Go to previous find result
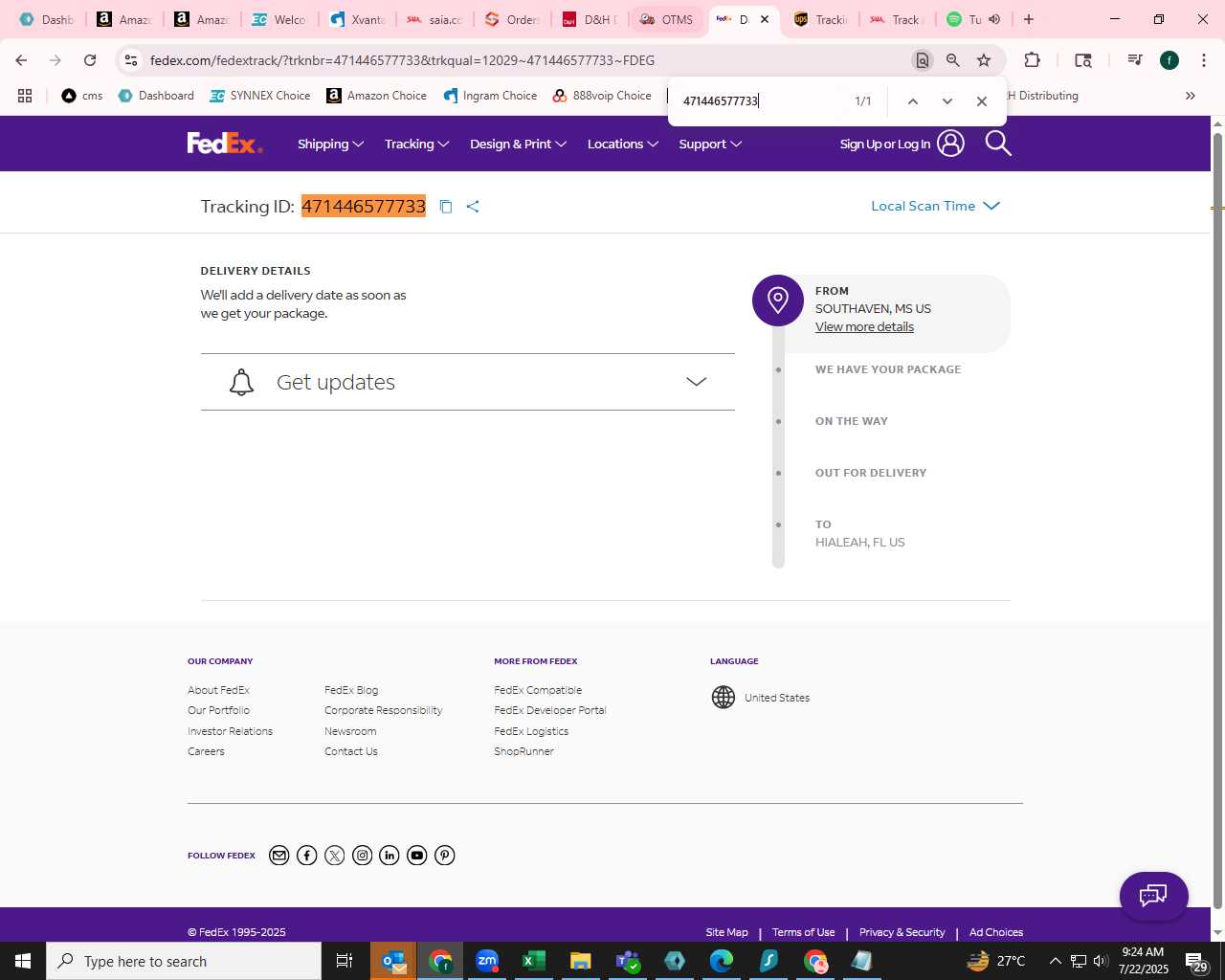 click(x=913, y=101)
